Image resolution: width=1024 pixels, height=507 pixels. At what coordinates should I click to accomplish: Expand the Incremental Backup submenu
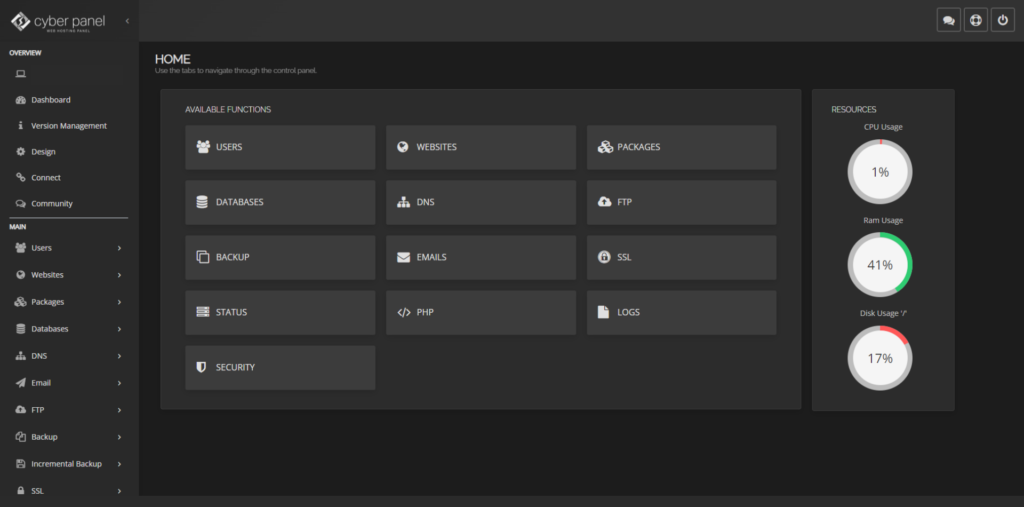(119, 464)
